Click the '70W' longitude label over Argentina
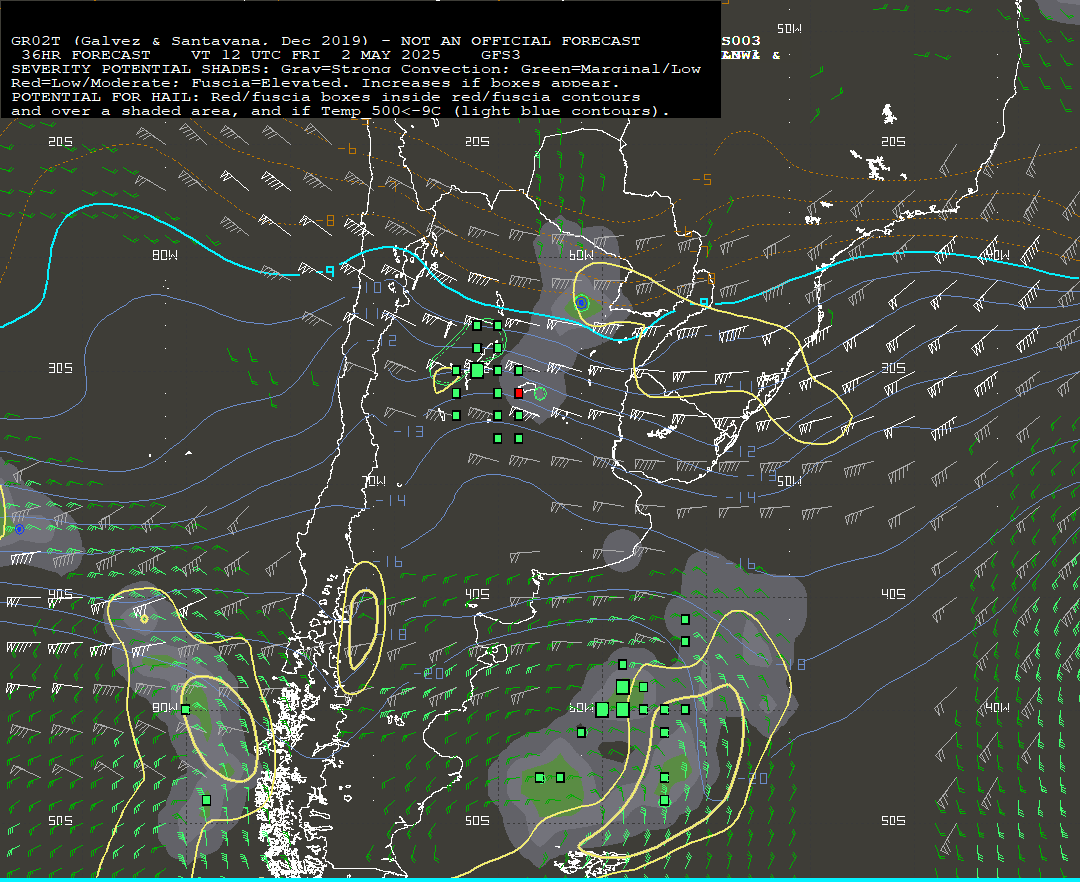The image size is (1080, 882). (374, 481)
